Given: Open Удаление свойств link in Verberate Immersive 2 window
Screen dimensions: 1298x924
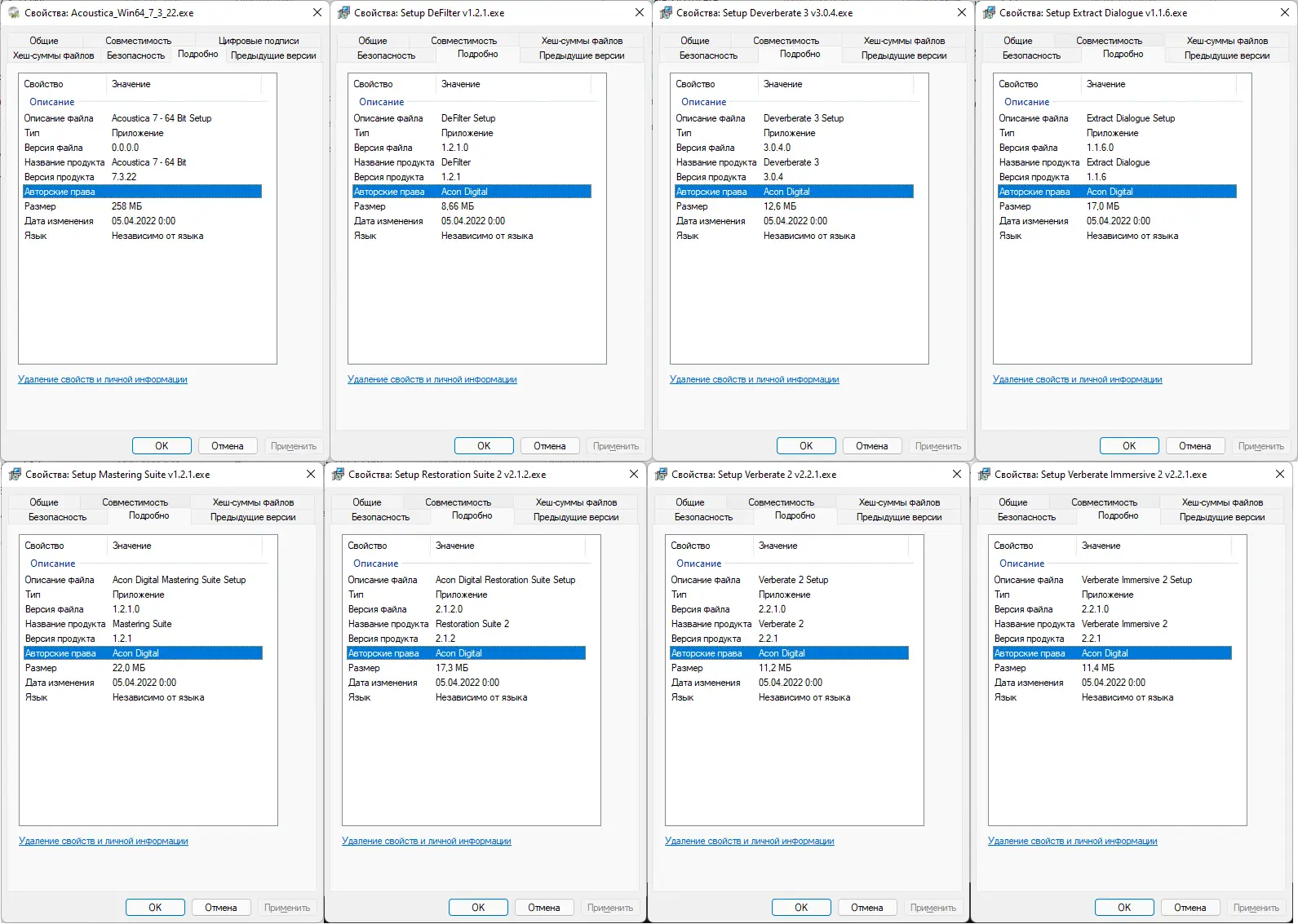Looking at the screenshot, I should pyautogui.click(x=1073, y=841).
